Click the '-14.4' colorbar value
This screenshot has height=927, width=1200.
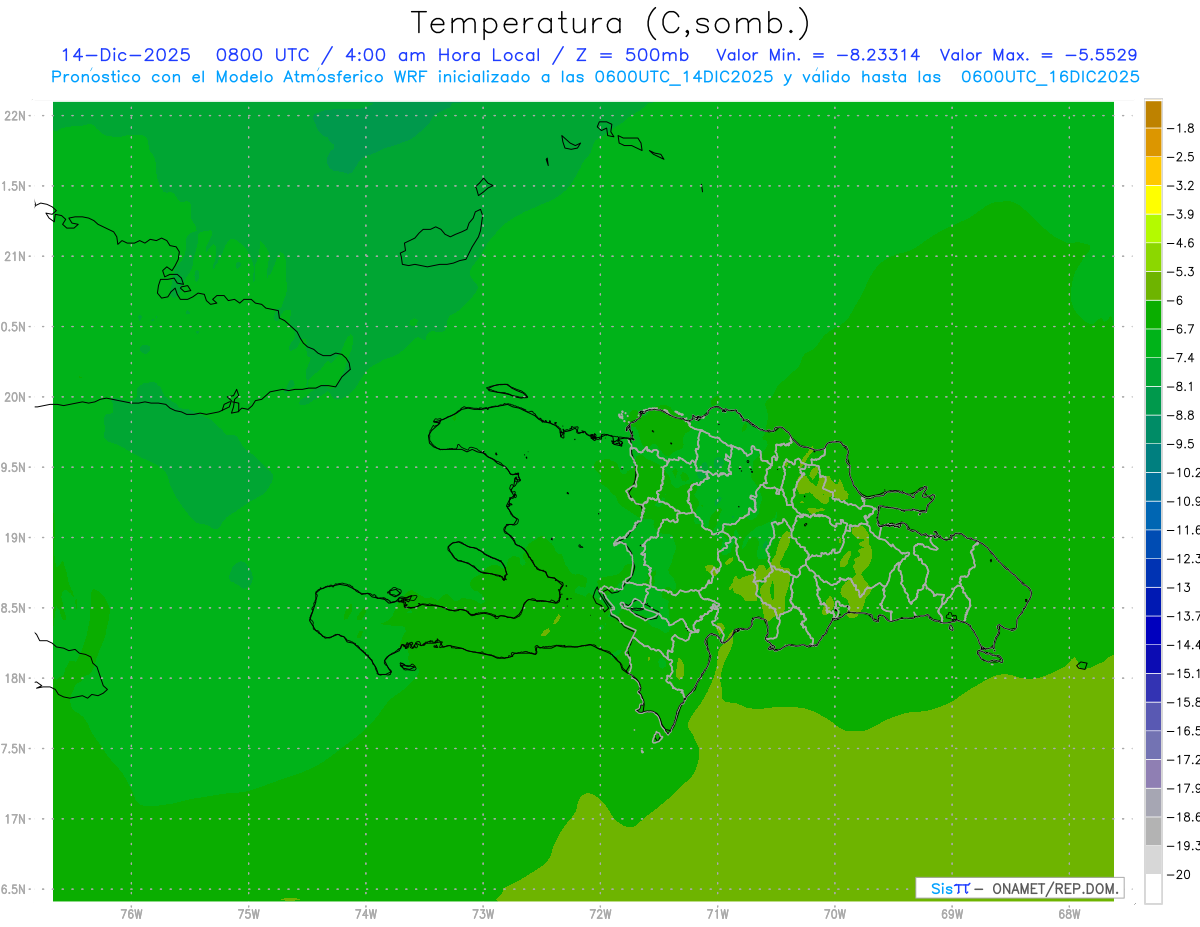pyautogui.click(x=1183, y=645)
